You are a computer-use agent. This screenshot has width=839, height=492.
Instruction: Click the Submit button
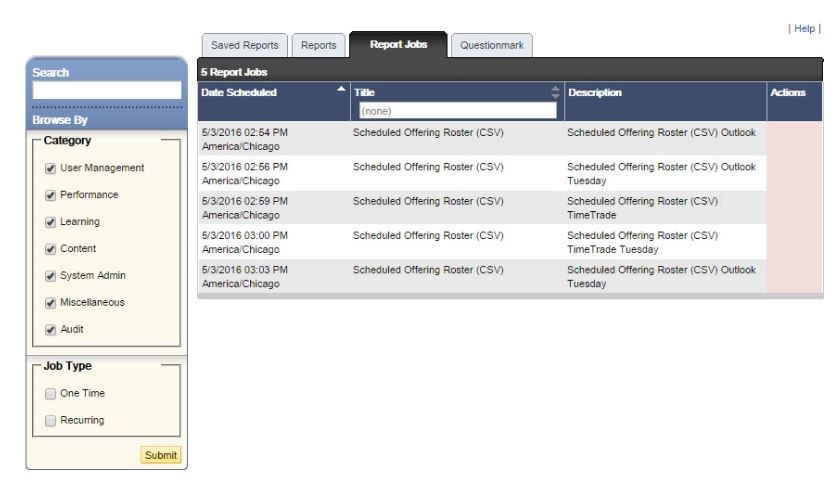[161, 455]
